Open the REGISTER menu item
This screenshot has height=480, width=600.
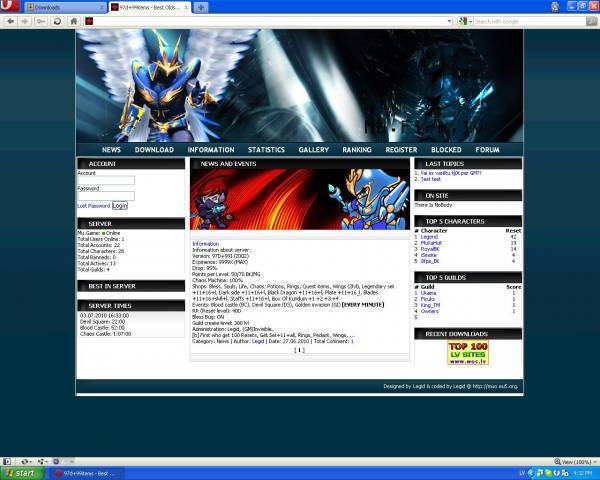[x=401, y=150]
